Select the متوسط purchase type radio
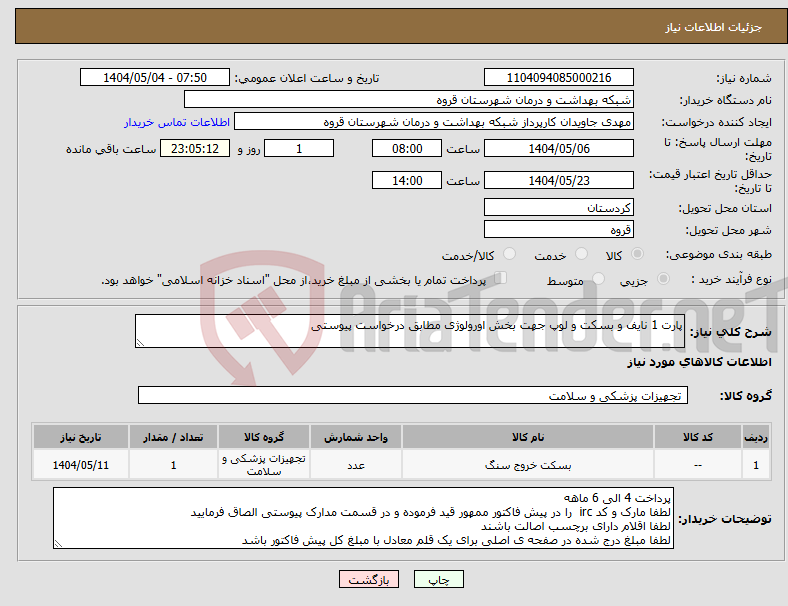The width and height of the screenshot is (788, 606). [599, 279]
